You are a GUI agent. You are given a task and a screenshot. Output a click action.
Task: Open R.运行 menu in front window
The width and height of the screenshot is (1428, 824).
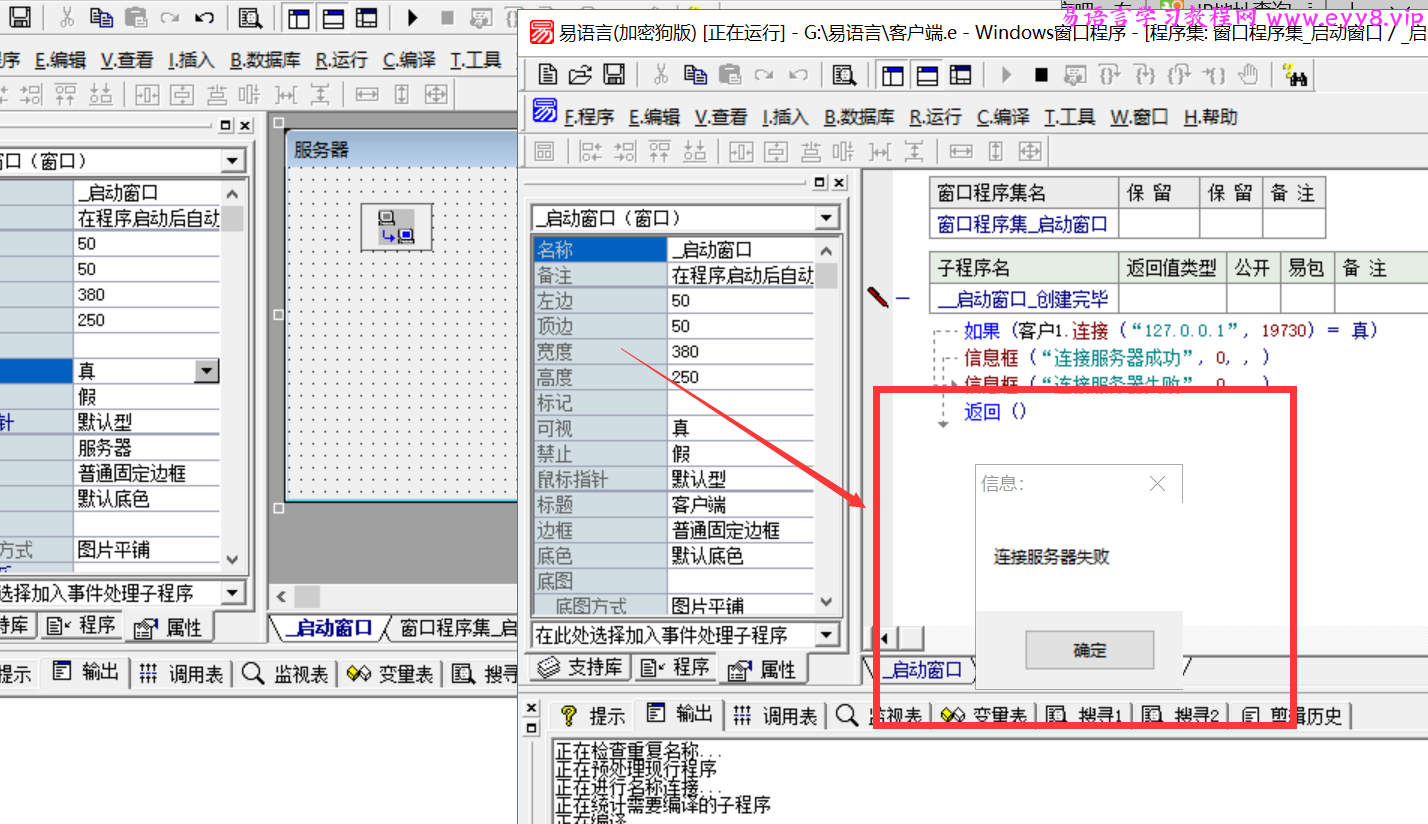935,117
